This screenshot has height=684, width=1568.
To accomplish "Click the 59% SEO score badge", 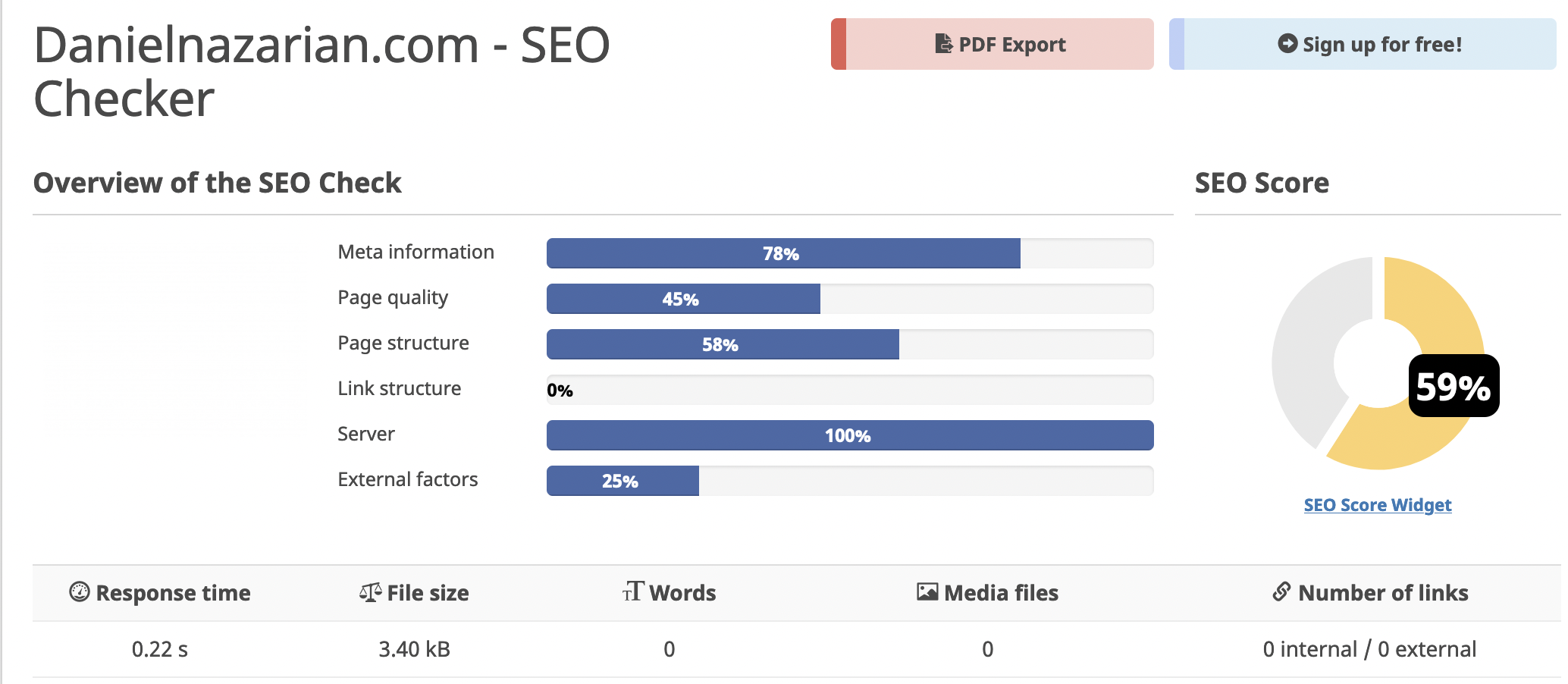I will 1453,386.
